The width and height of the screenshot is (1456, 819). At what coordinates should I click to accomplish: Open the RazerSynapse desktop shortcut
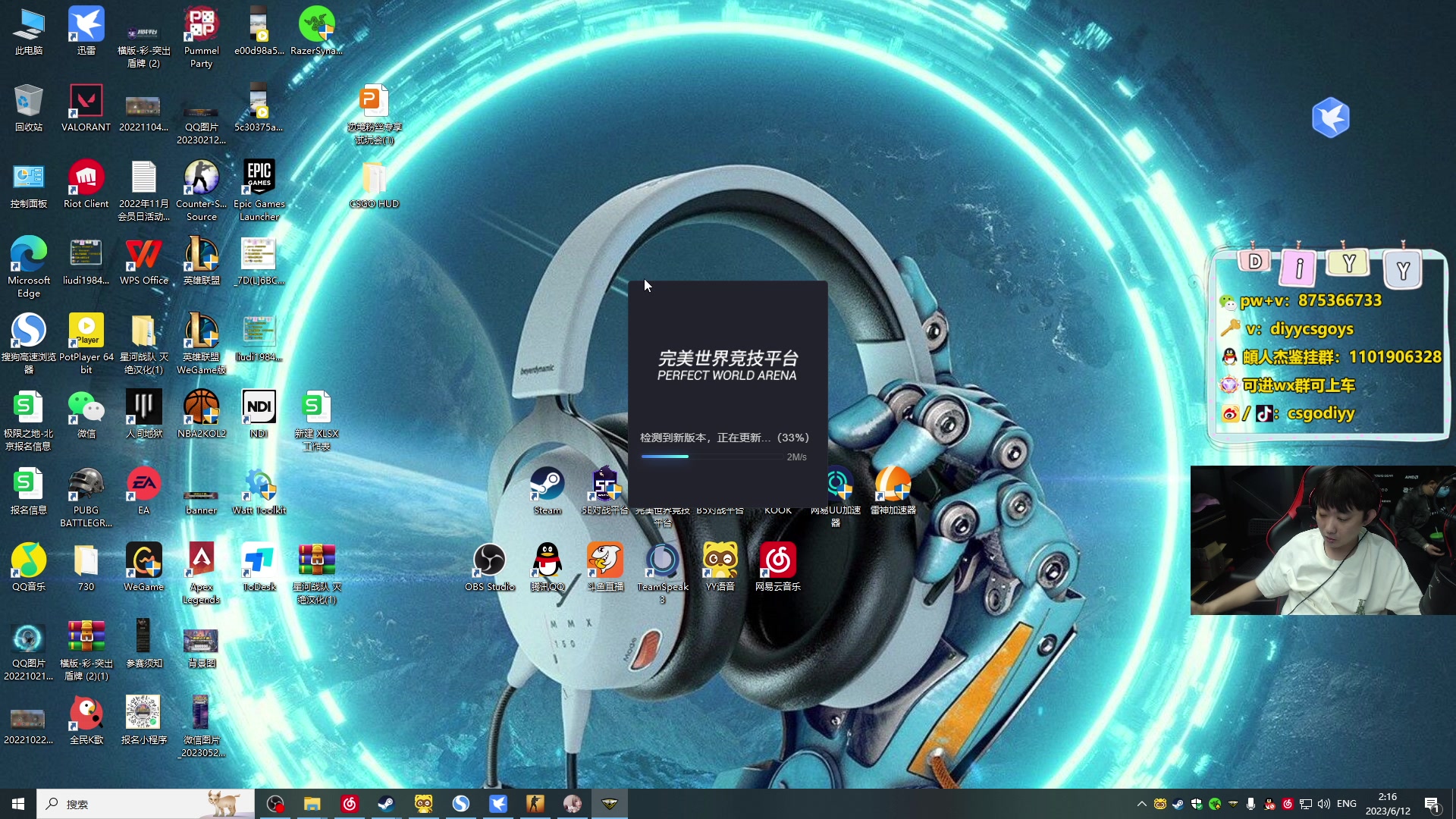(x=317, y=32)
